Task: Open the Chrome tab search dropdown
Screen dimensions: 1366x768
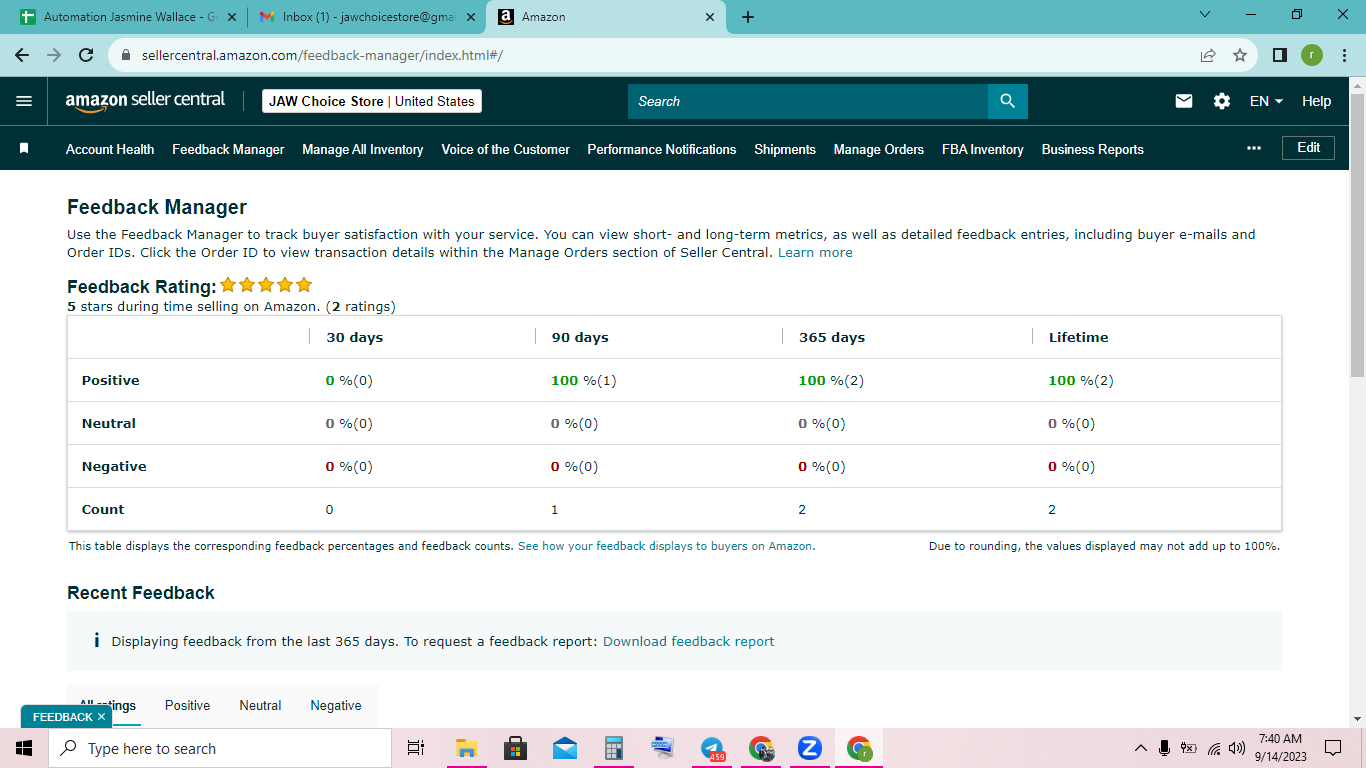Action: tap(1204, 15)
